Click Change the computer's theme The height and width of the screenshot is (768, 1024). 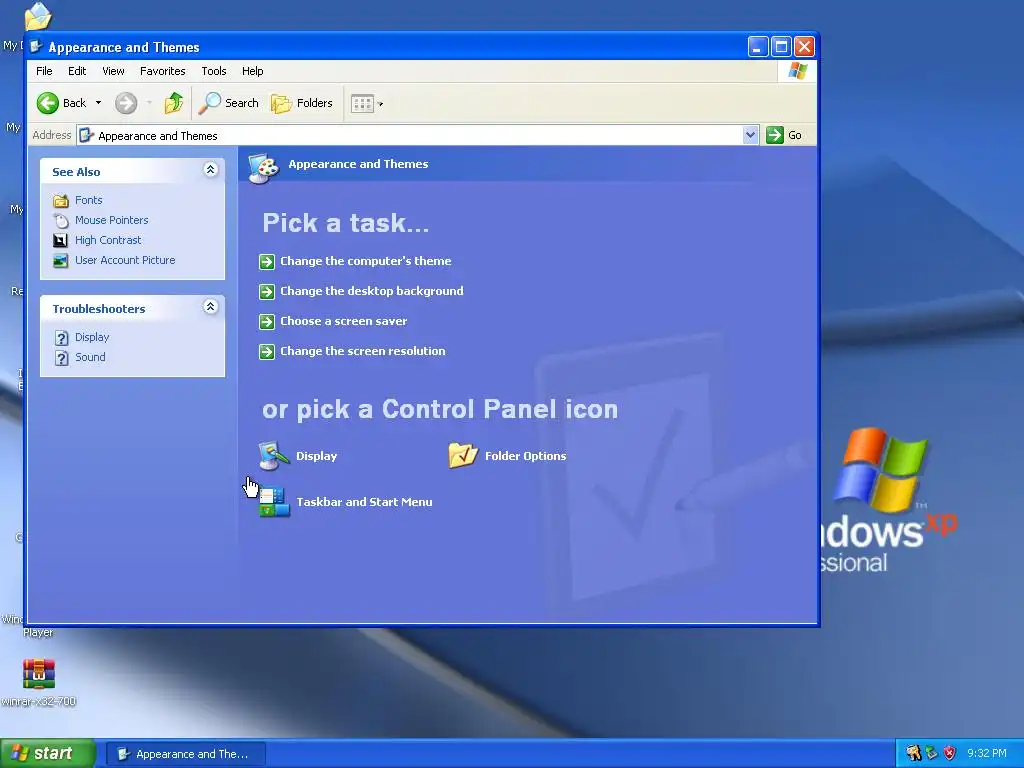(x=366, y=261)
